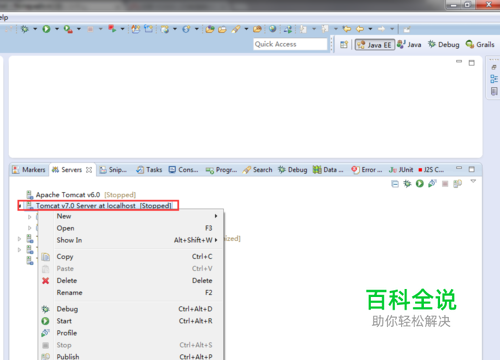
Task: Click the green Run button in main toolbar
Action: pos(46,29)
